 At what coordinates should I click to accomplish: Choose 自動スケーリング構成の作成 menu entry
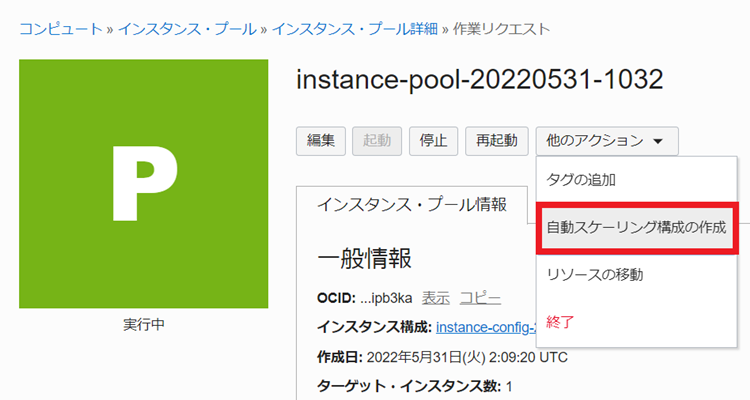coord(636,227)
